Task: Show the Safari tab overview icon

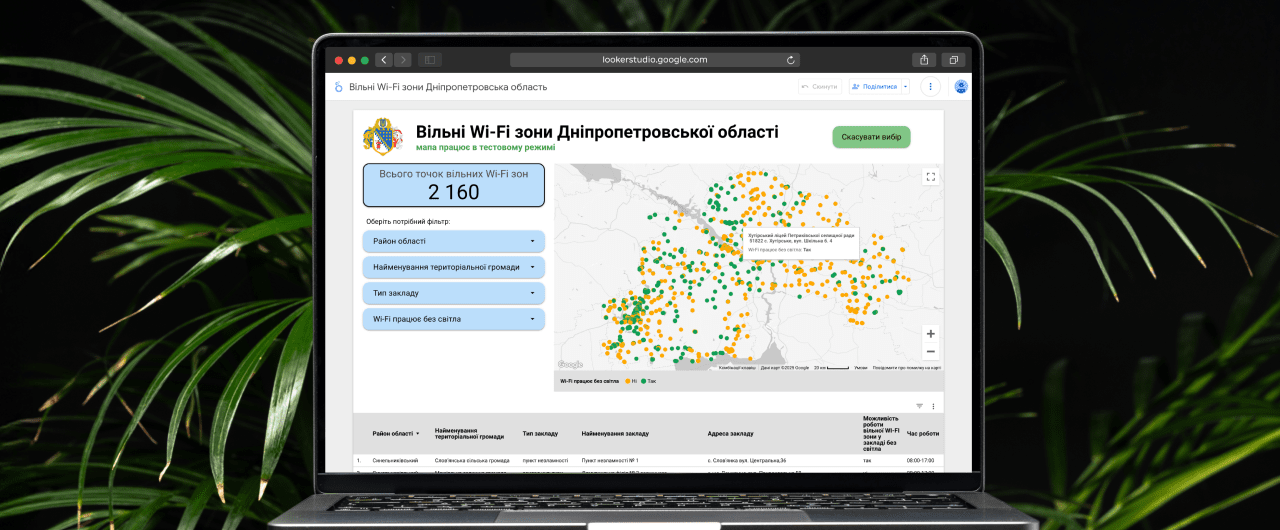Action: pyautogui.click(x=953, y=60)
